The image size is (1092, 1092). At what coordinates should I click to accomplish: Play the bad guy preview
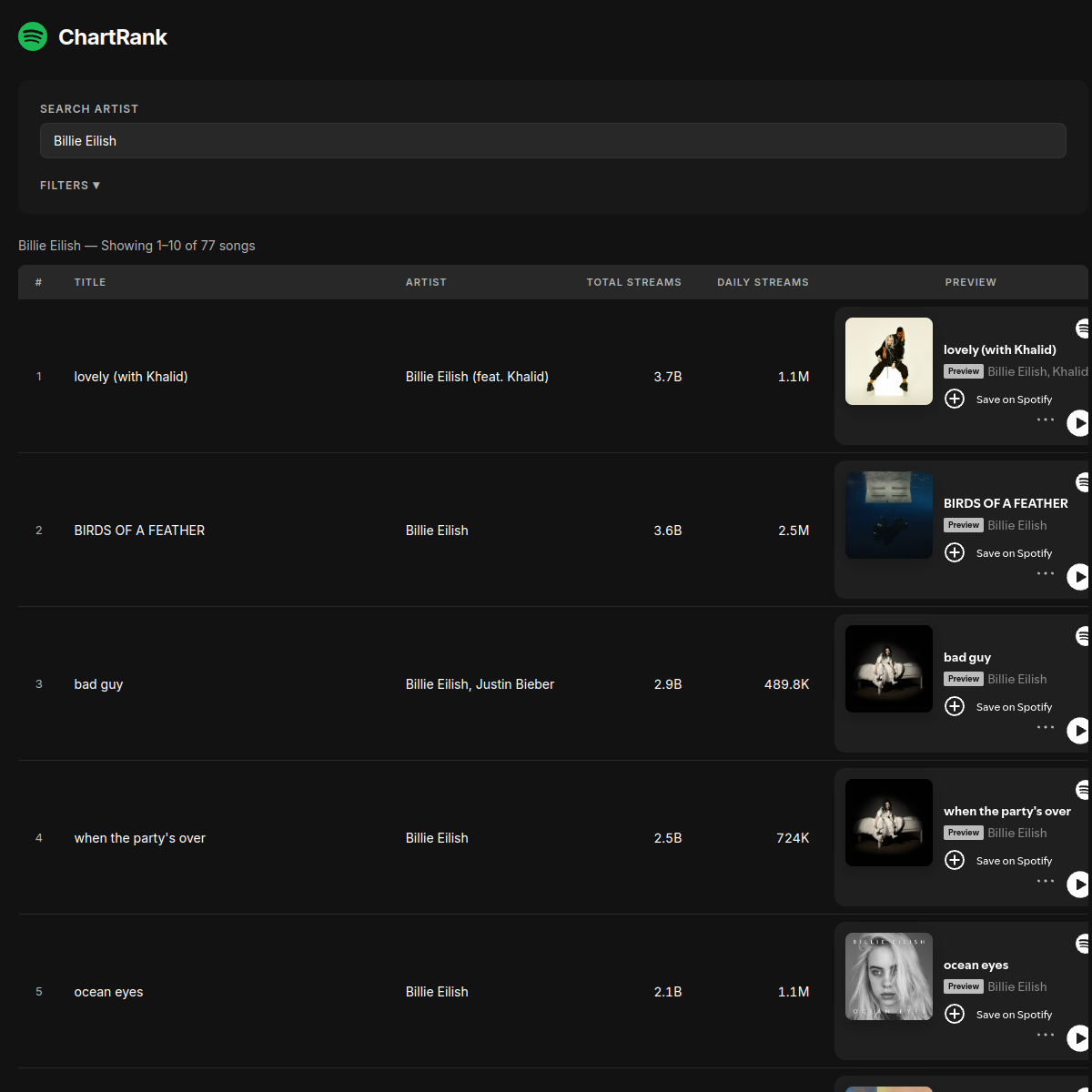1078,731
